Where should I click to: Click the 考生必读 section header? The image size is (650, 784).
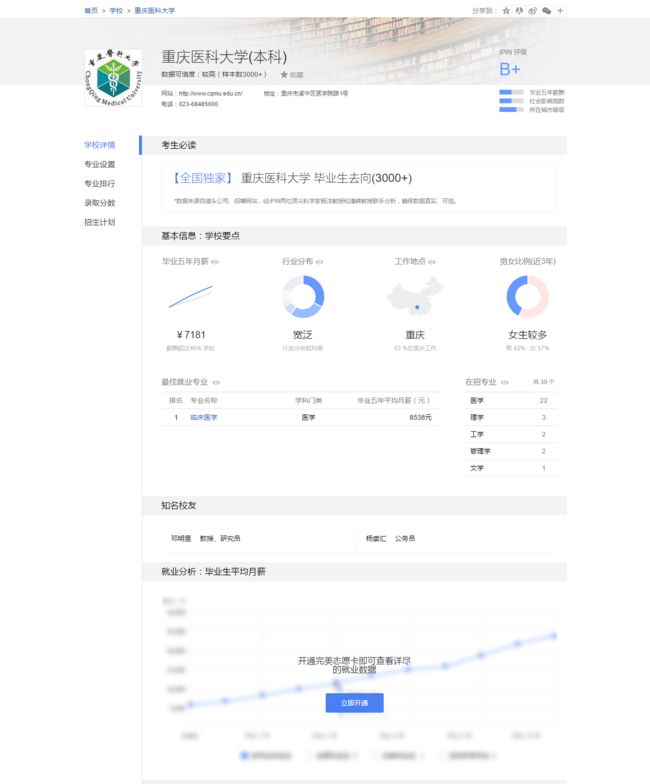coord(354,145)
